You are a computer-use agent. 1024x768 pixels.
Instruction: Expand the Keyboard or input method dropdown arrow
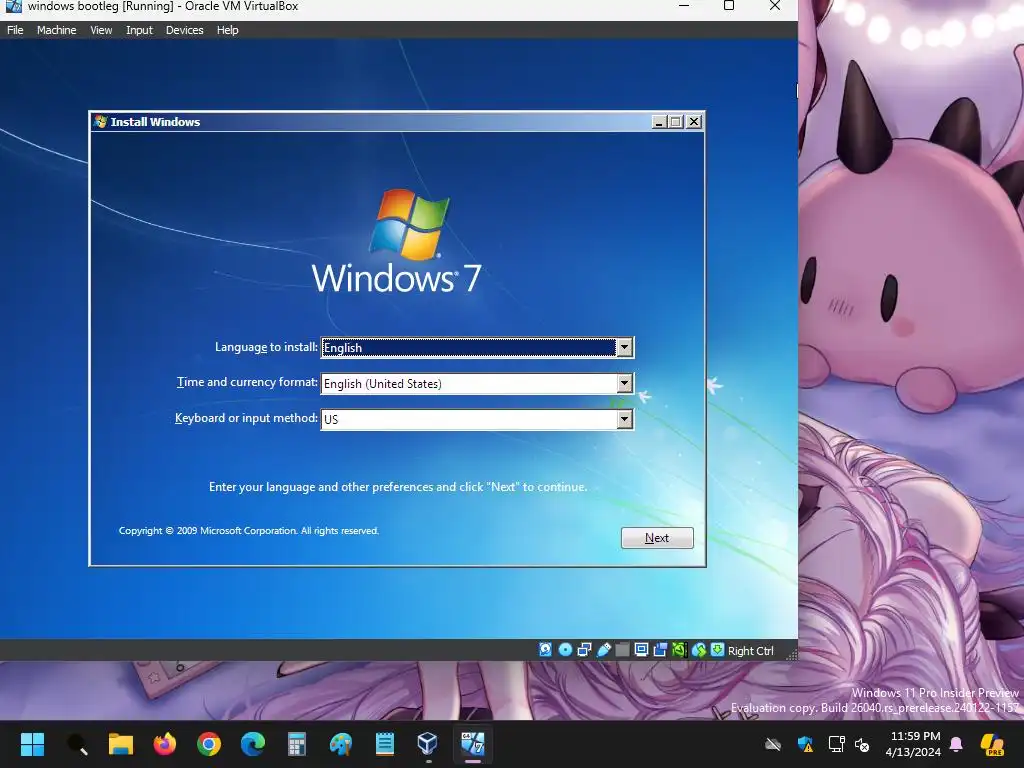pyautogui.click(x=624, y=419)
